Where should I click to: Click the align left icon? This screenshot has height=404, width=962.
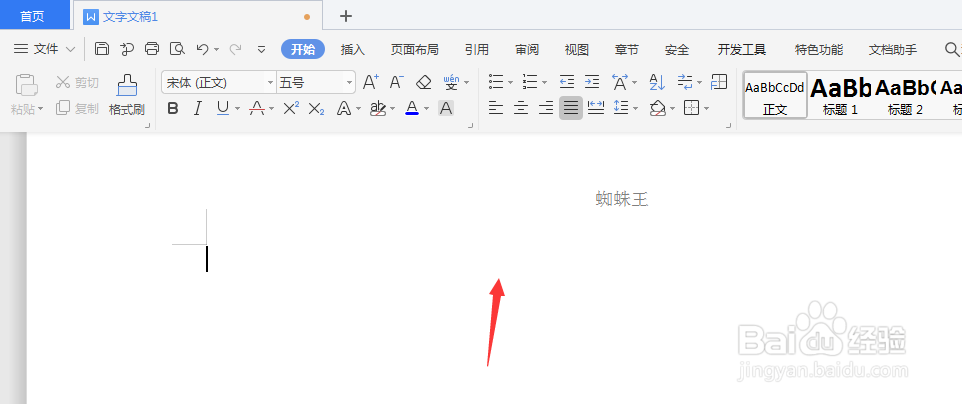[x=496, y=109]
